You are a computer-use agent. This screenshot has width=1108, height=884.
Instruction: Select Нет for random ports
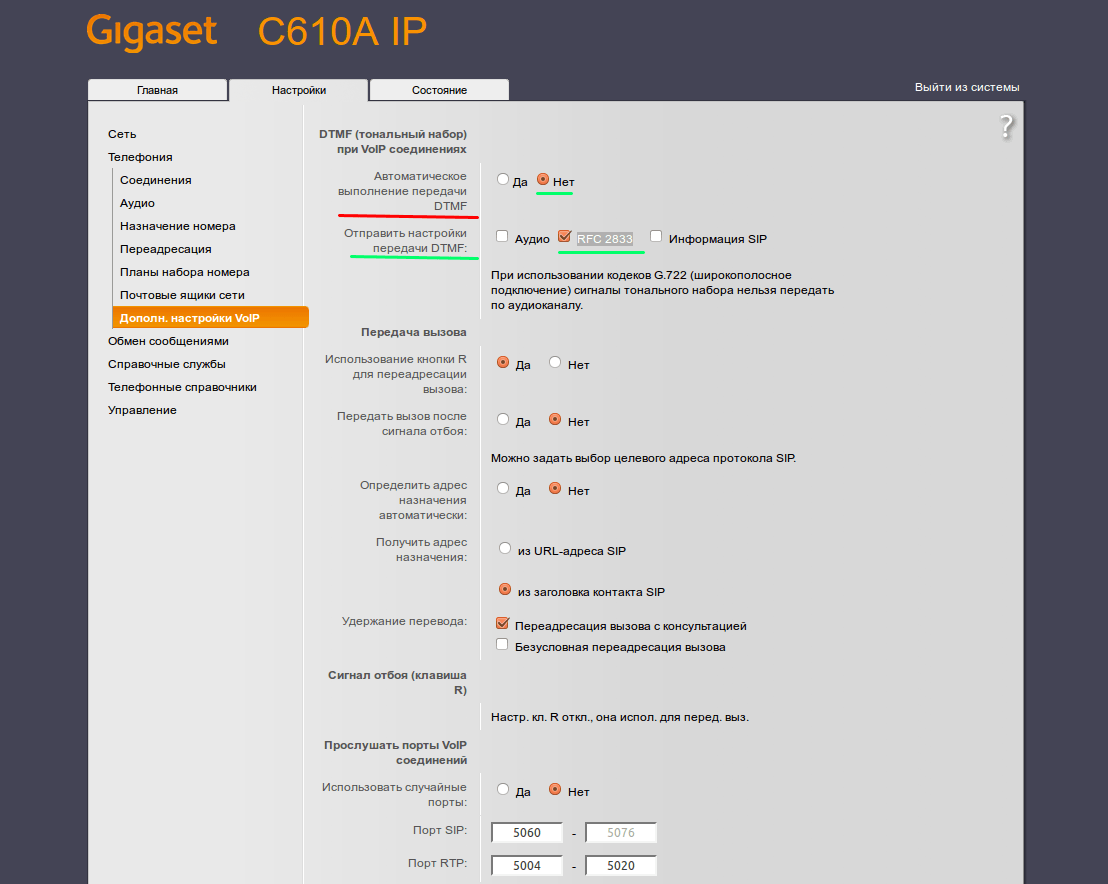click(555, 789)
